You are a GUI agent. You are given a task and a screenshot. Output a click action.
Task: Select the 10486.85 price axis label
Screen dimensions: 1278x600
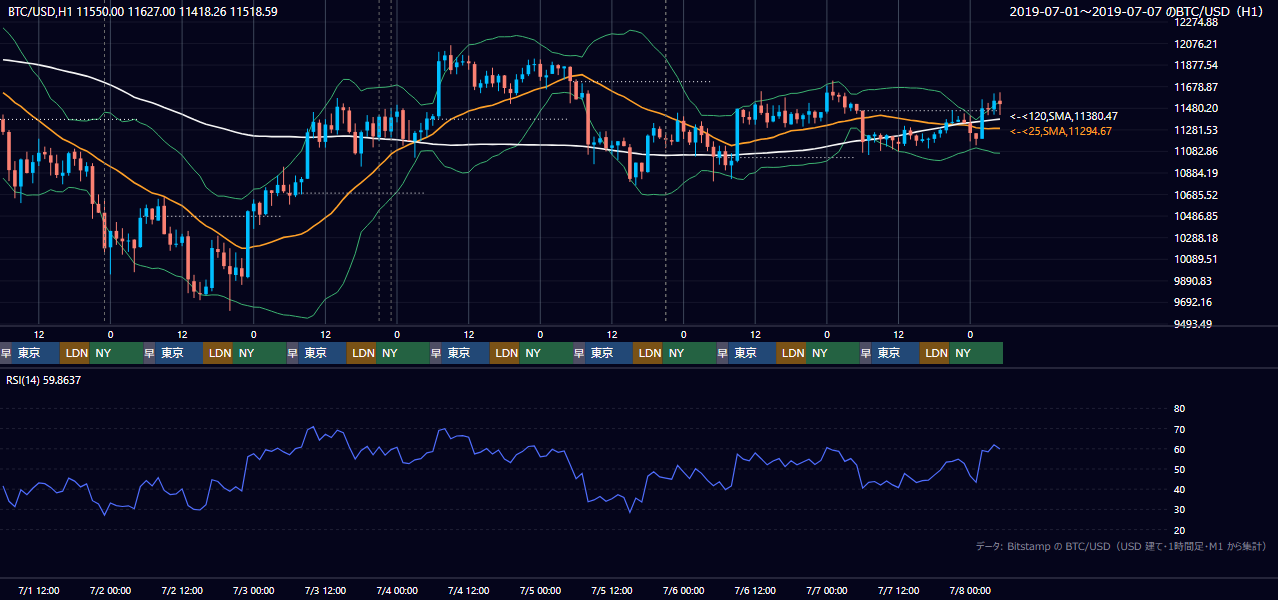pyautogui.click(x=1196, y=216)
